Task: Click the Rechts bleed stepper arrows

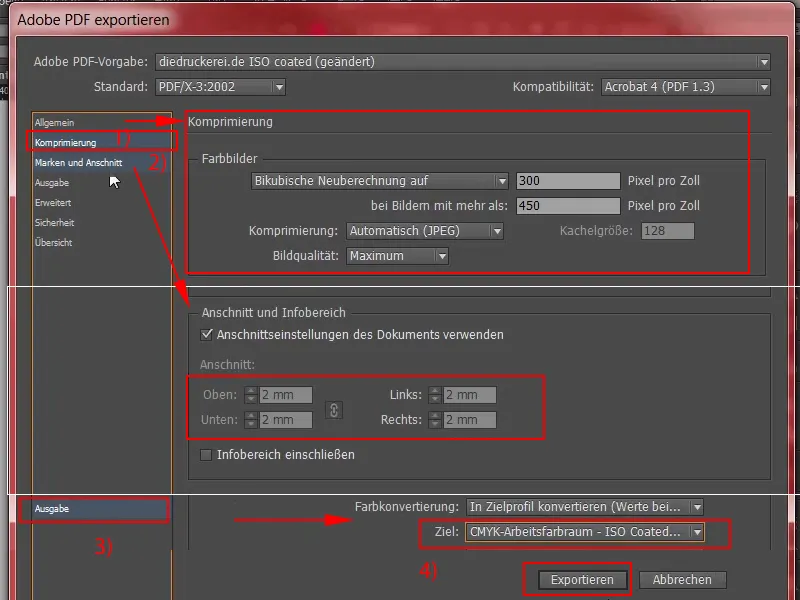Action: (435, 420)
